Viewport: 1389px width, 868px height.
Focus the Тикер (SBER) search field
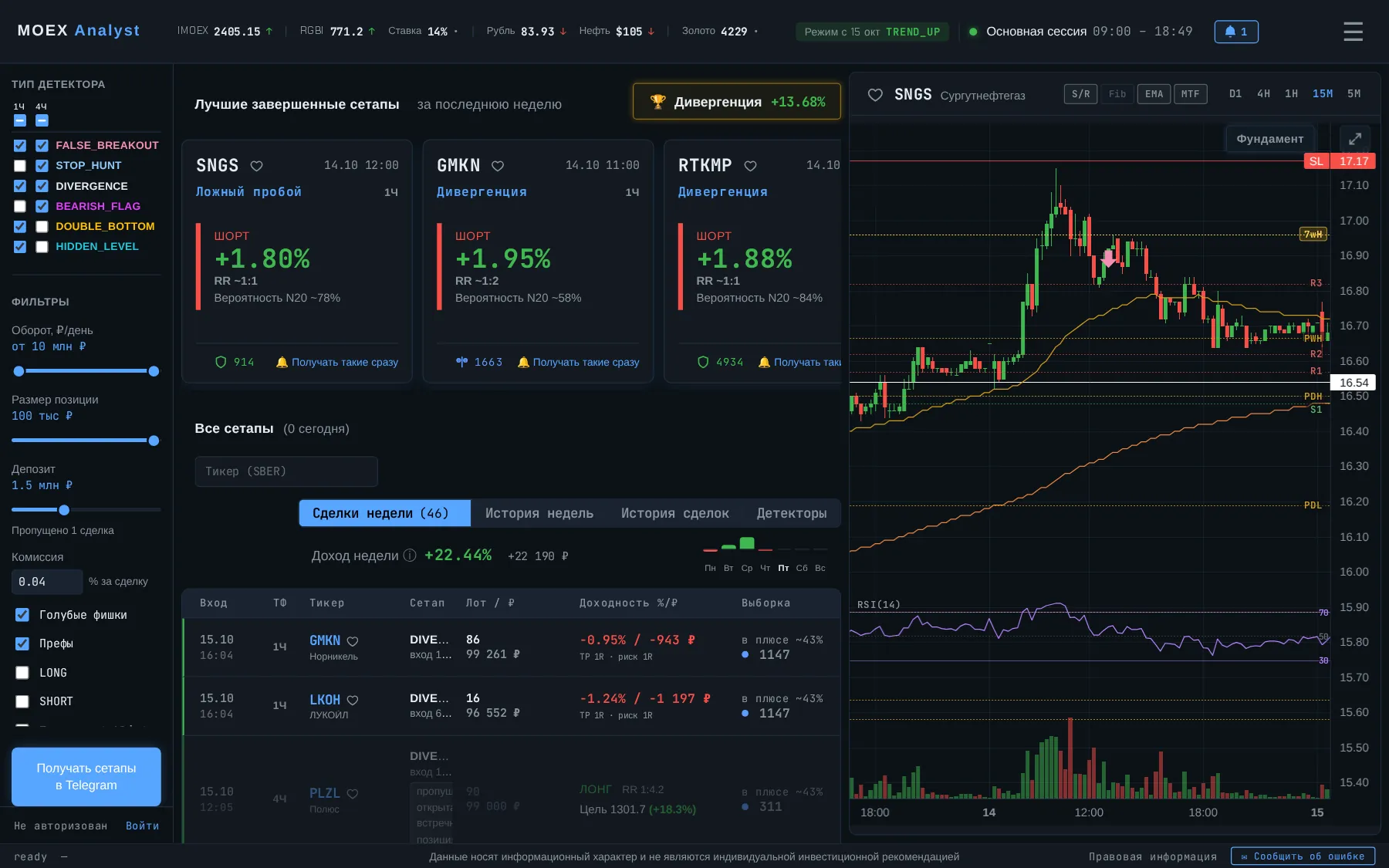pos(286,471)
